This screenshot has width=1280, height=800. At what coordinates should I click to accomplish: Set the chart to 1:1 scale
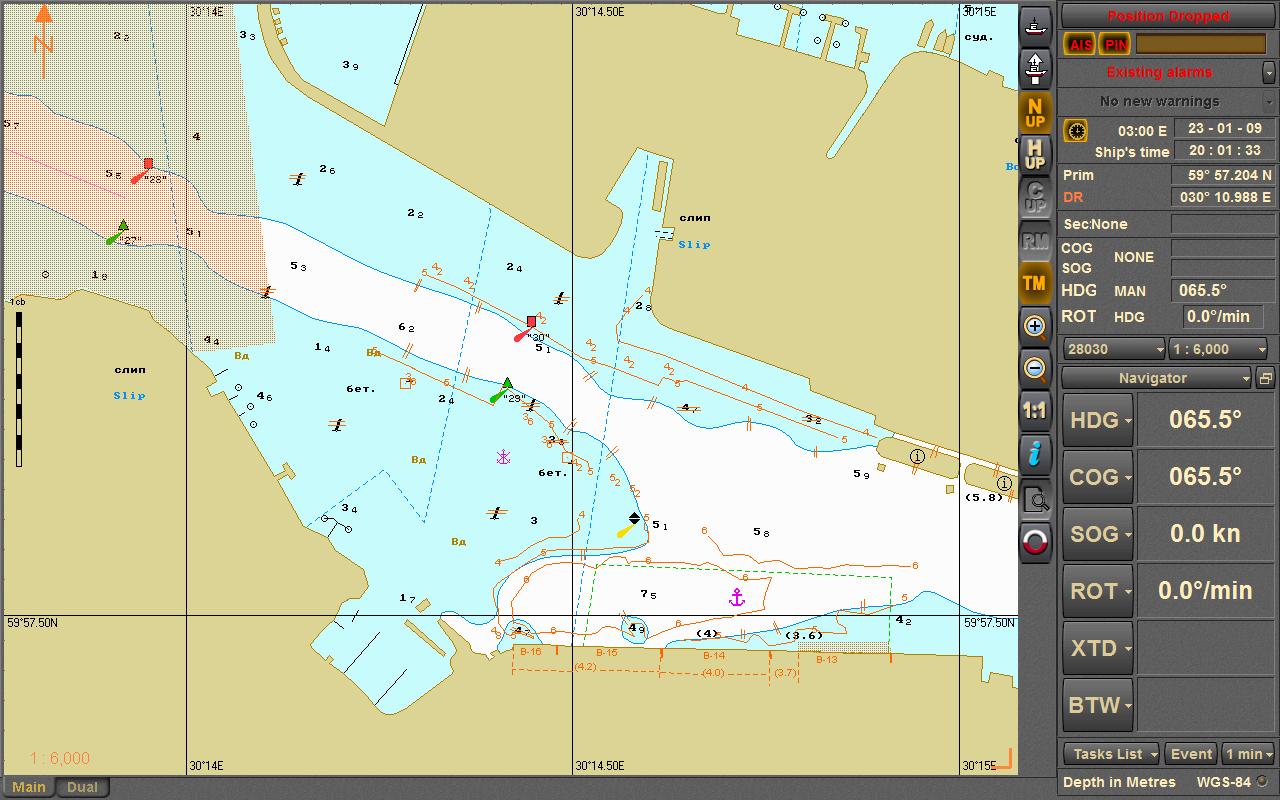[1035, 411]
